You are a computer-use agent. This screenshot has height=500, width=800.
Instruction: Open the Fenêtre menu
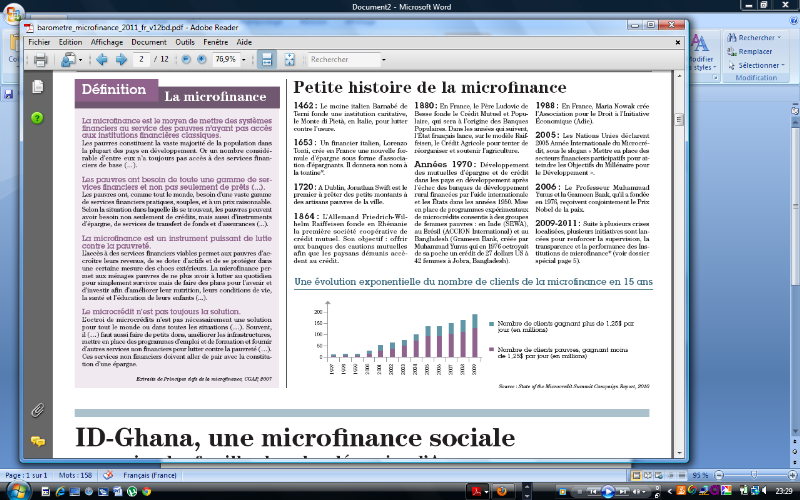(x=215, y=42)
